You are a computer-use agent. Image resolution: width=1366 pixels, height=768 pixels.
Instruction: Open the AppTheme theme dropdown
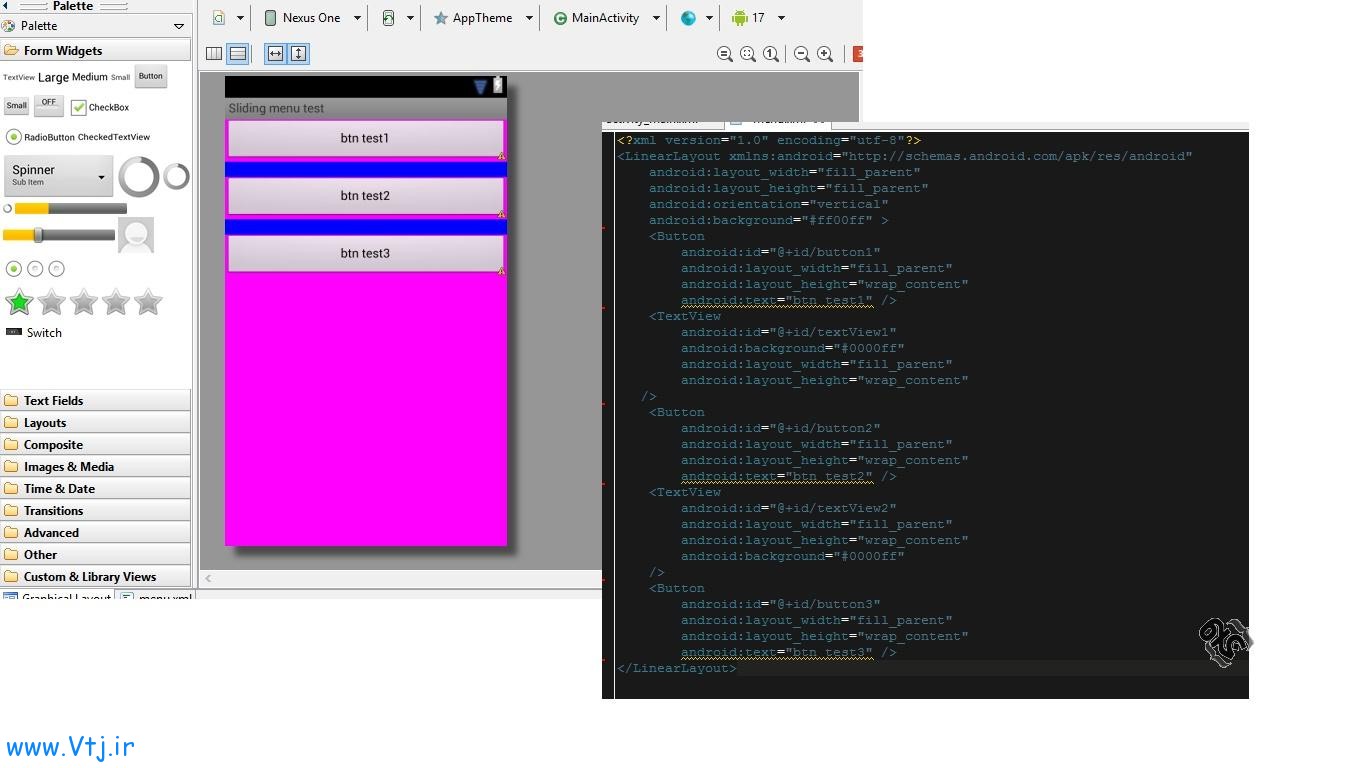(482, 18)
